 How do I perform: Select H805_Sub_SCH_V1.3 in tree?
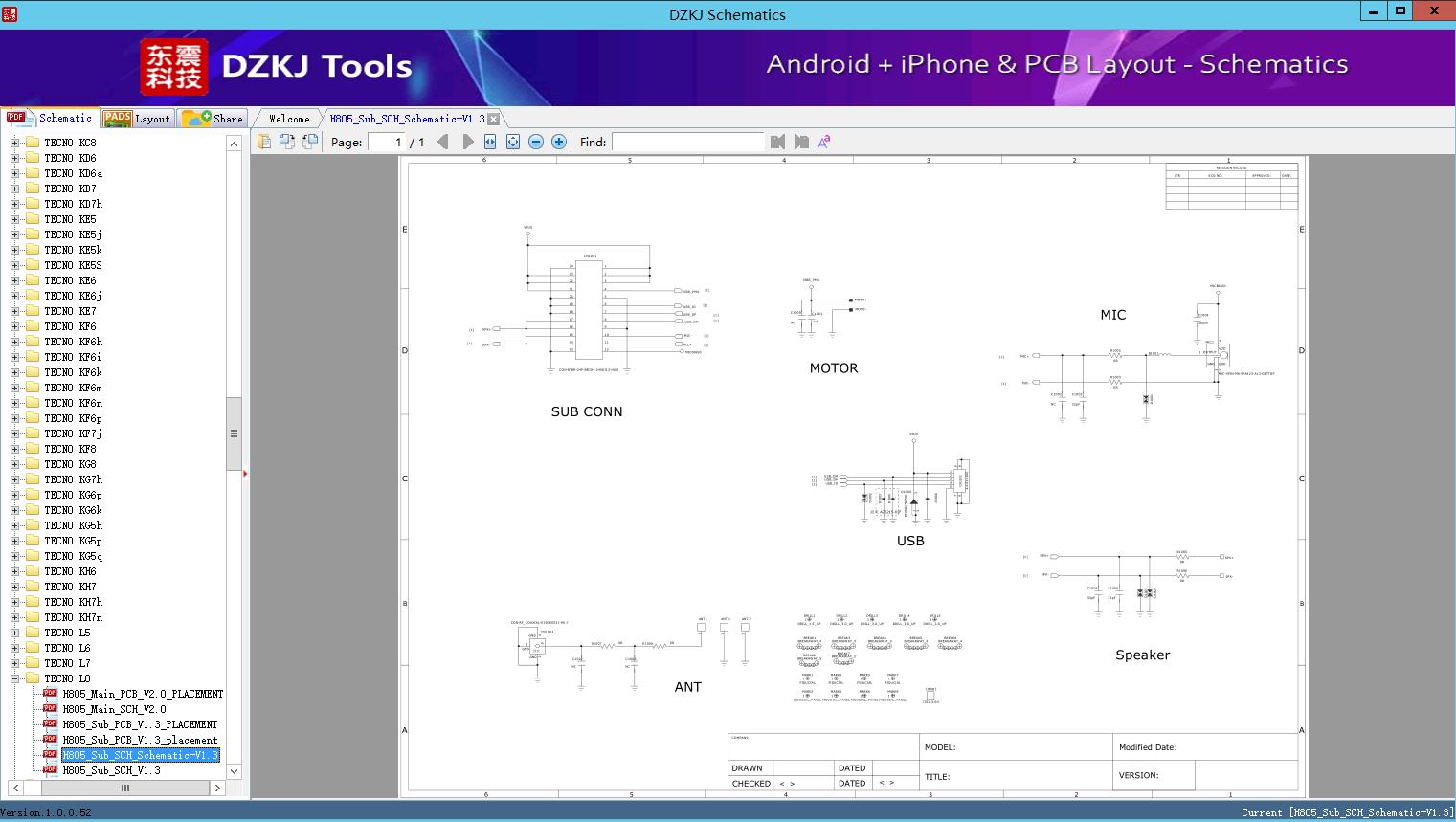pos(111,770)
